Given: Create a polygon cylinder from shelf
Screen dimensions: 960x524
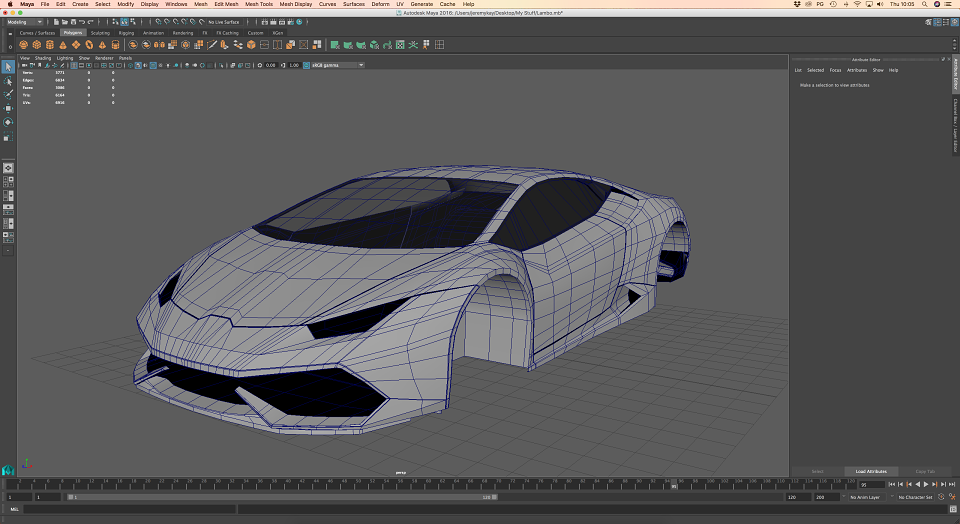Looking at the screenshot, I should 50,45.
